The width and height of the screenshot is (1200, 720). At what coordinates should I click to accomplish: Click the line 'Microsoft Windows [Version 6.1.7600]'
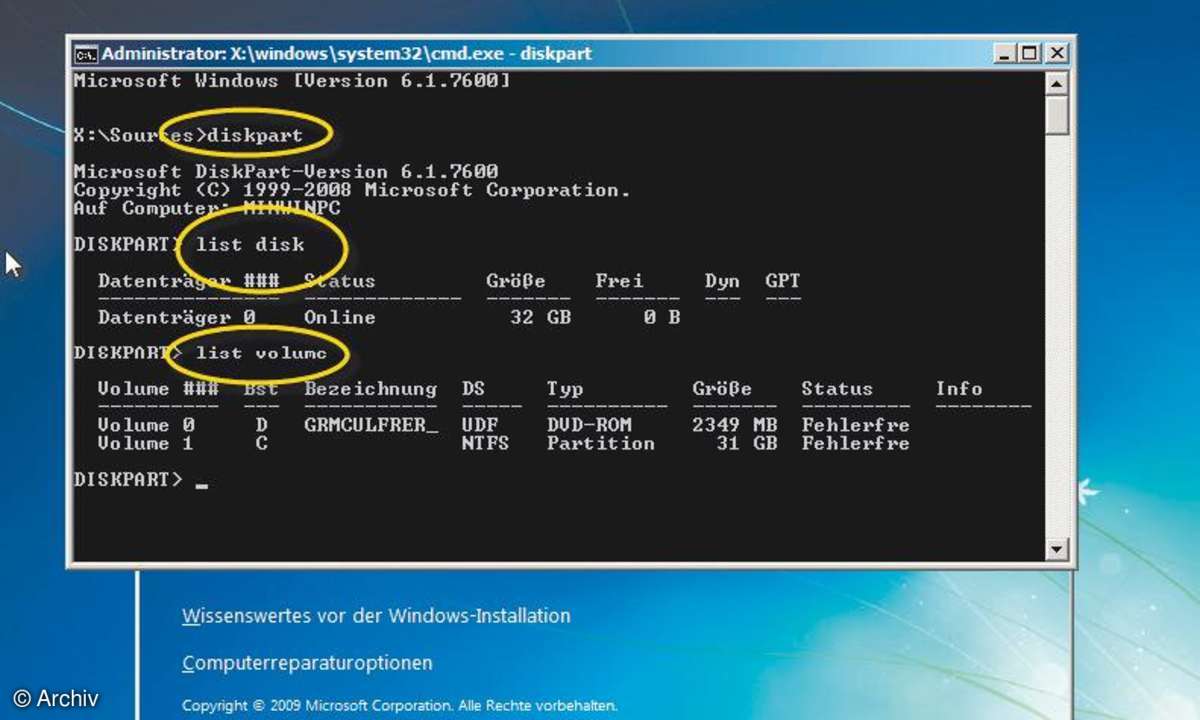[292, 81]
